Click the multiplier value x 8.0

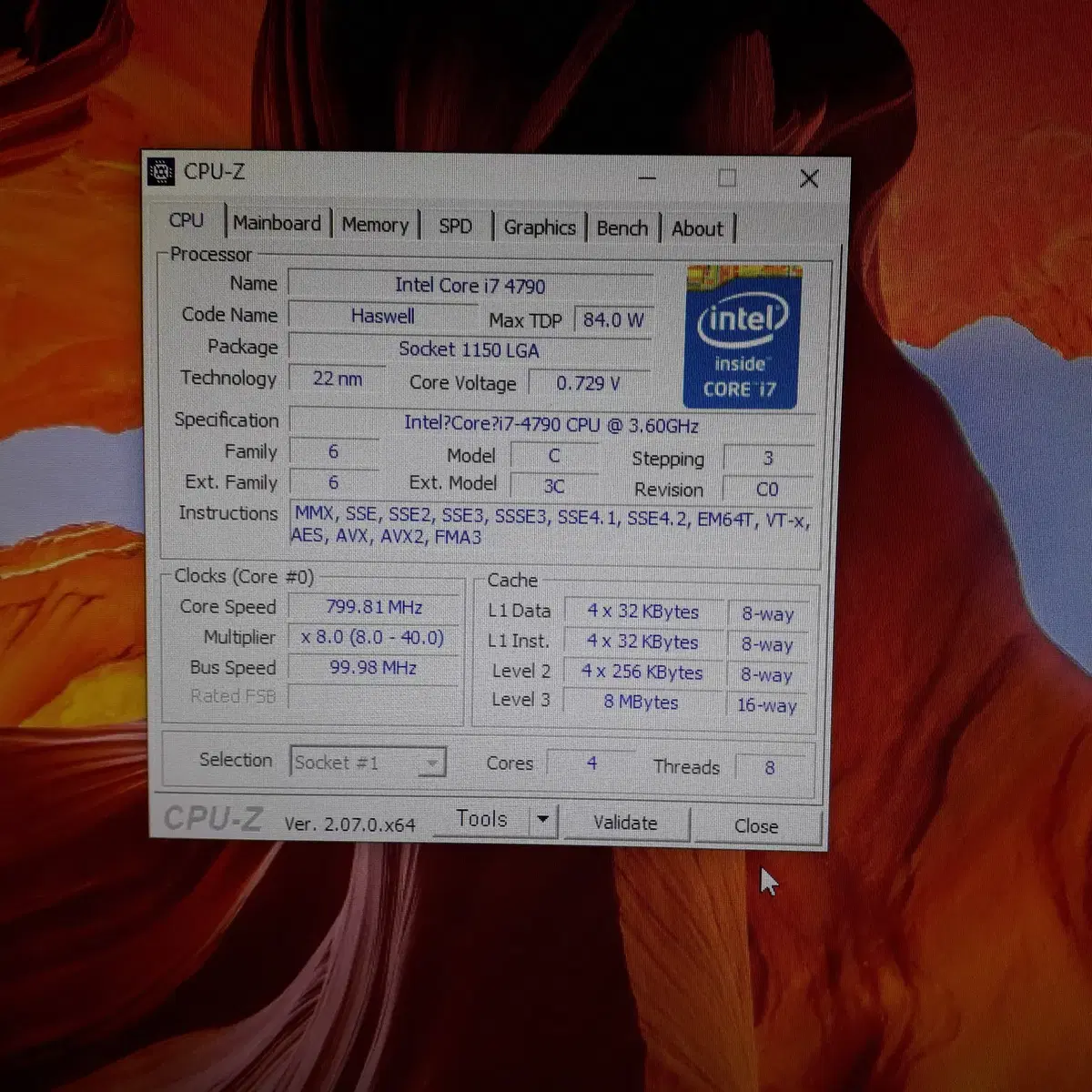click(372, 637)
